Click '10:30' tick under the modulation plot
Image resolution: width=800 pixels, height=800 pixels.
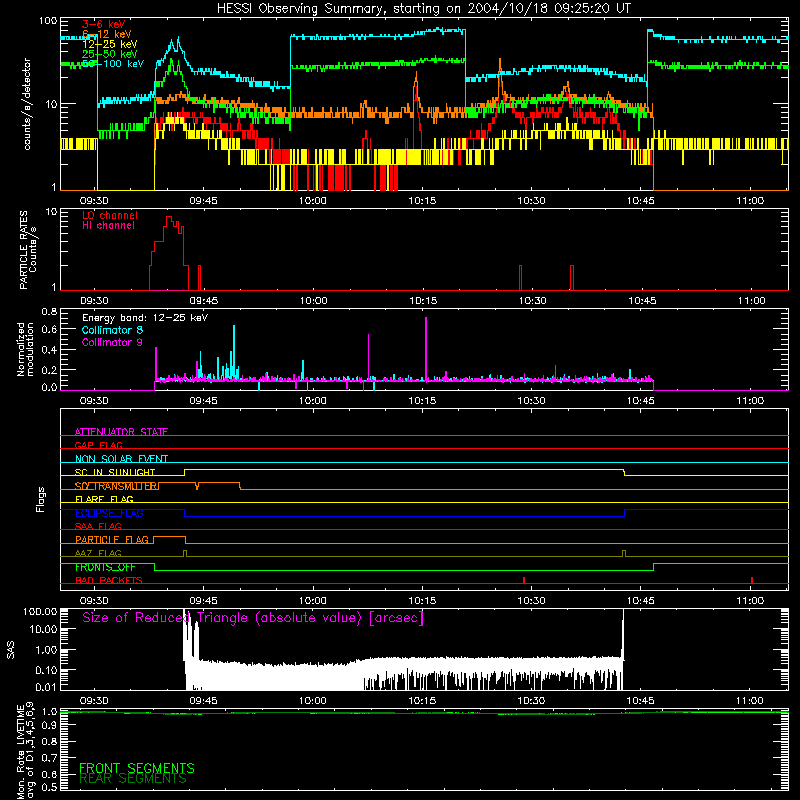coord(532,401)
